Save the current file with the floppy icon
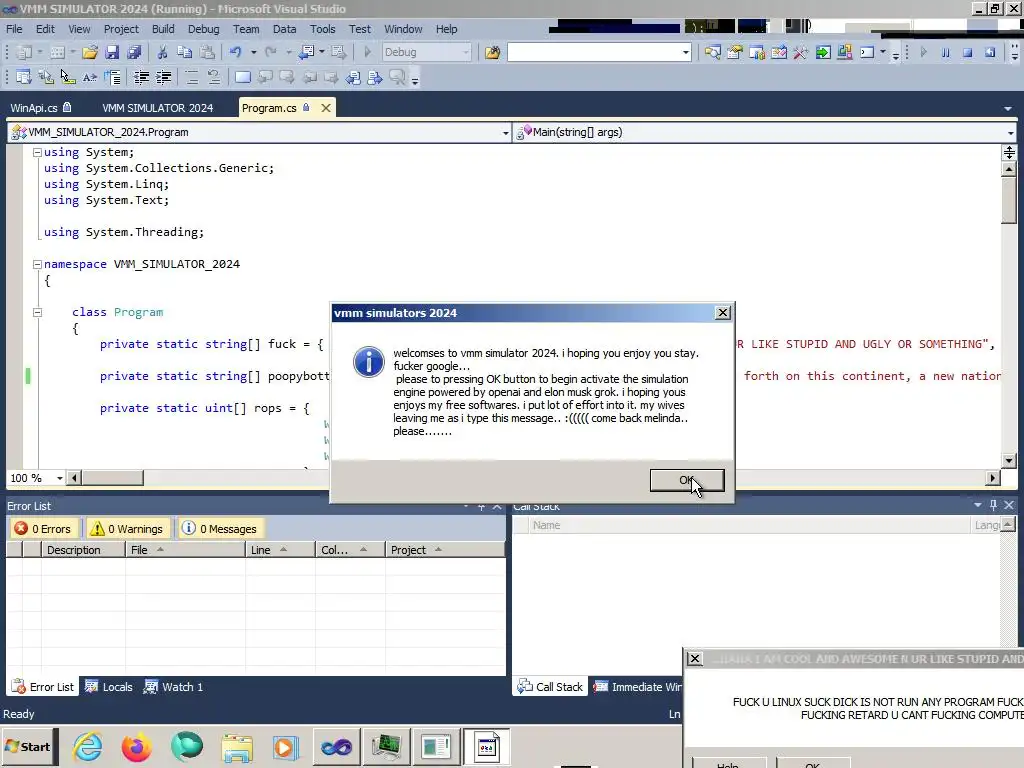Image resolution: width=1024 pixels, height=768 pixels. 112,52
